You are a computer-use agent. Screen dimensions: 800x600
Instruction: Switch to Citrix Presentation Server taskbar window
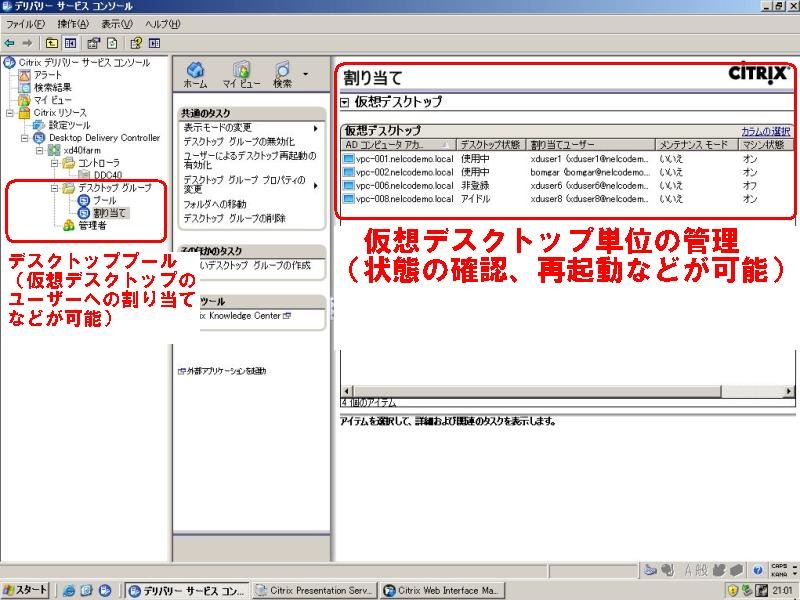(315, 590)
